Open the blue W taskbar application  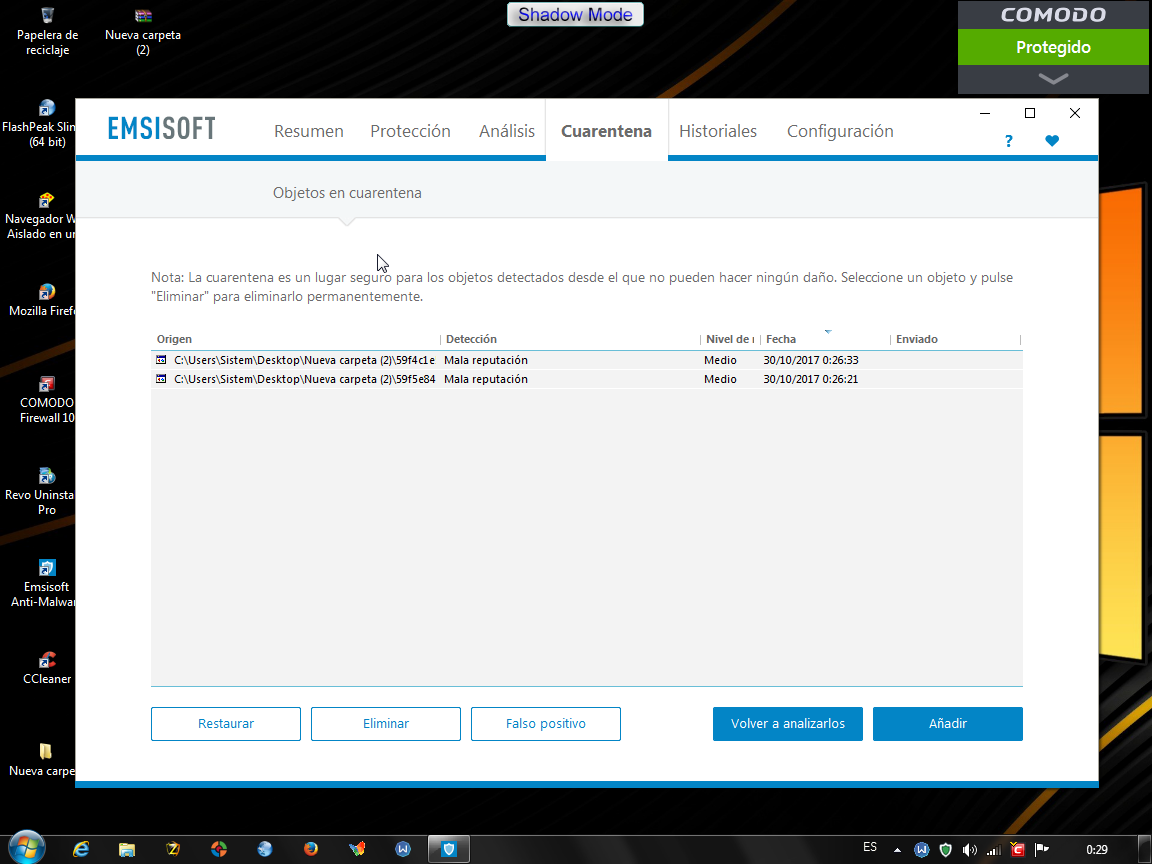[403, 849]
